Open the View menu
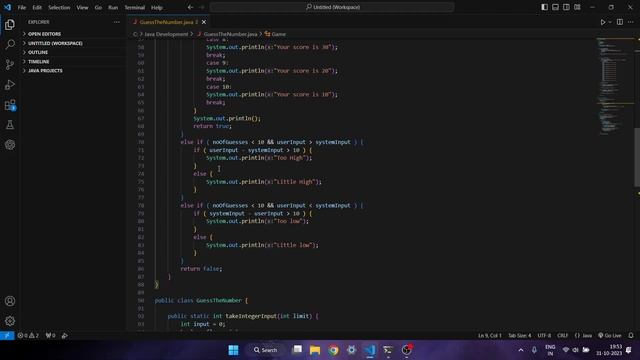 82,7
